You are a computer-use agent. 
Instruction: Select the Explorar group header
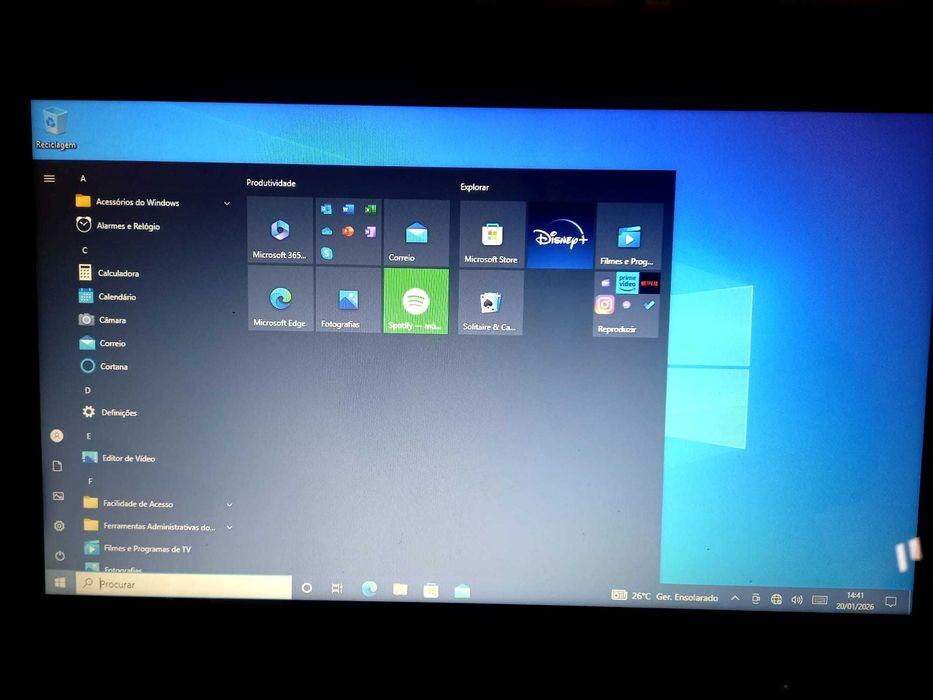point(474,187)
